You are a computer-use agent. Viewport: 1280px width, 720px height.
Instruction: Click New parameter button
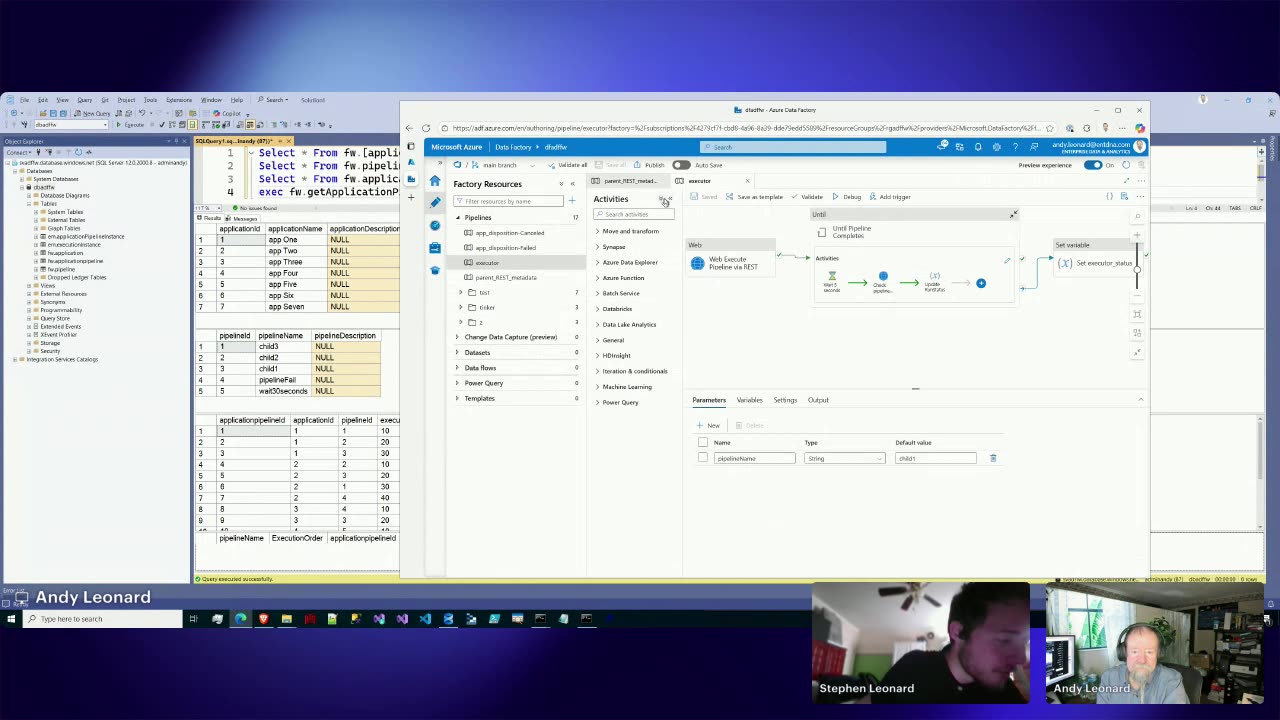tap(708, 425)
